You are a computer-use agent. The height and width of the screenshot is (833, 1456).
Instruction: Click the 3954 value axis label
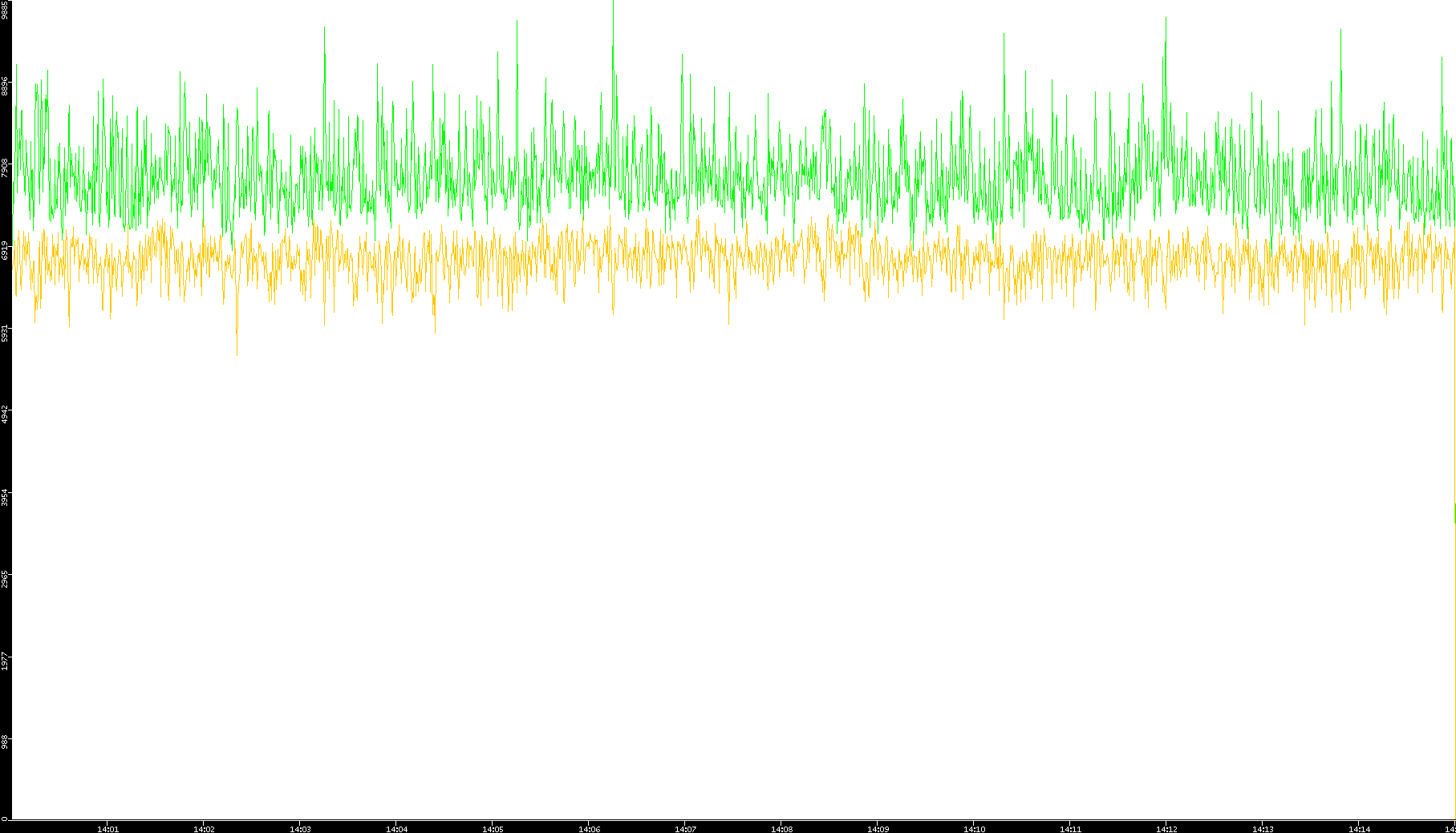[x=5, y=497]
